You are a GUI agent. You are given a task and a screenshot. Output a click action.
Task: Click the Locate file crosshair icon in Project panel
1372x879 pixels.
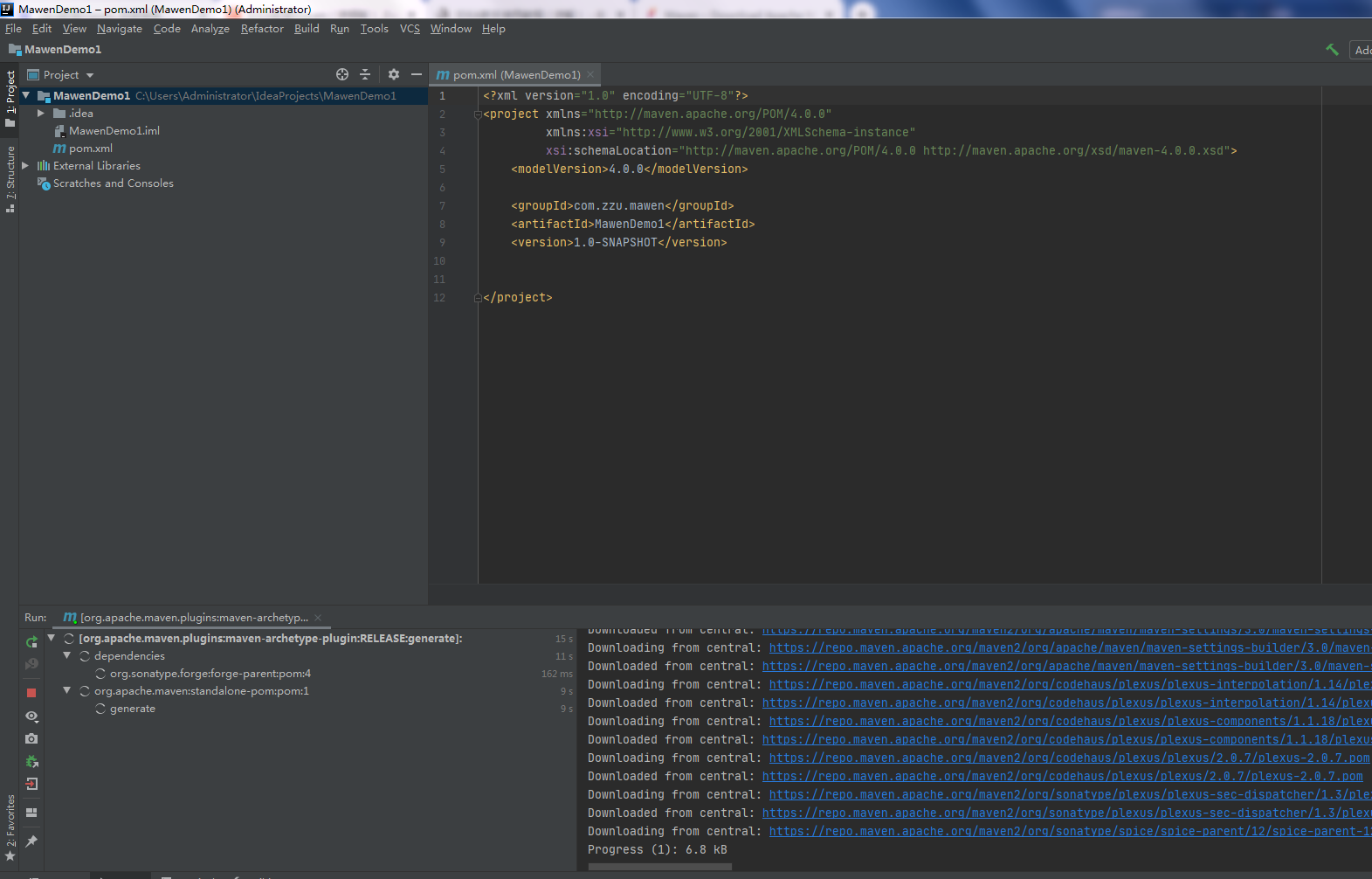[x=342, y=75]
